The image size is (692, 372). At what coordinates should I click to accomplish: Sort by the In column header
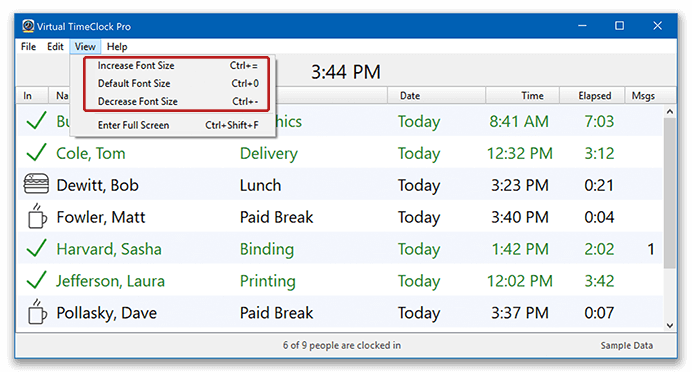(x=32, y=95)
